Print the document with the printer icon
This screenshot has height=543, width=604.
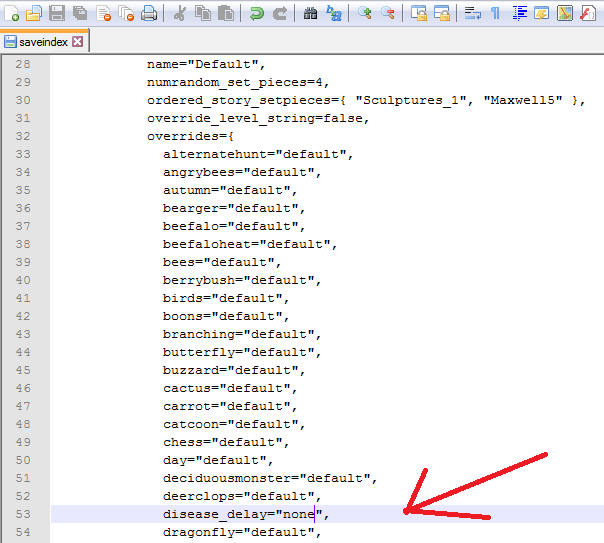point(149,13)
